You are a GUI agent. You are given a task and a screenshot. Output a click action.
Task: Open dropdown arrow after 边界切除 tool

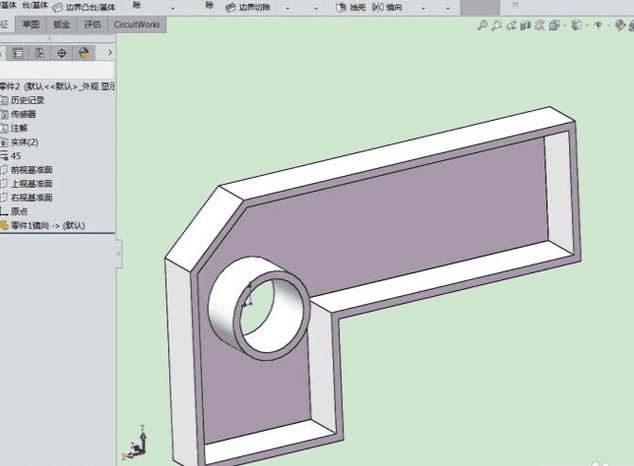pyautogui.click(x=288, y=8)
